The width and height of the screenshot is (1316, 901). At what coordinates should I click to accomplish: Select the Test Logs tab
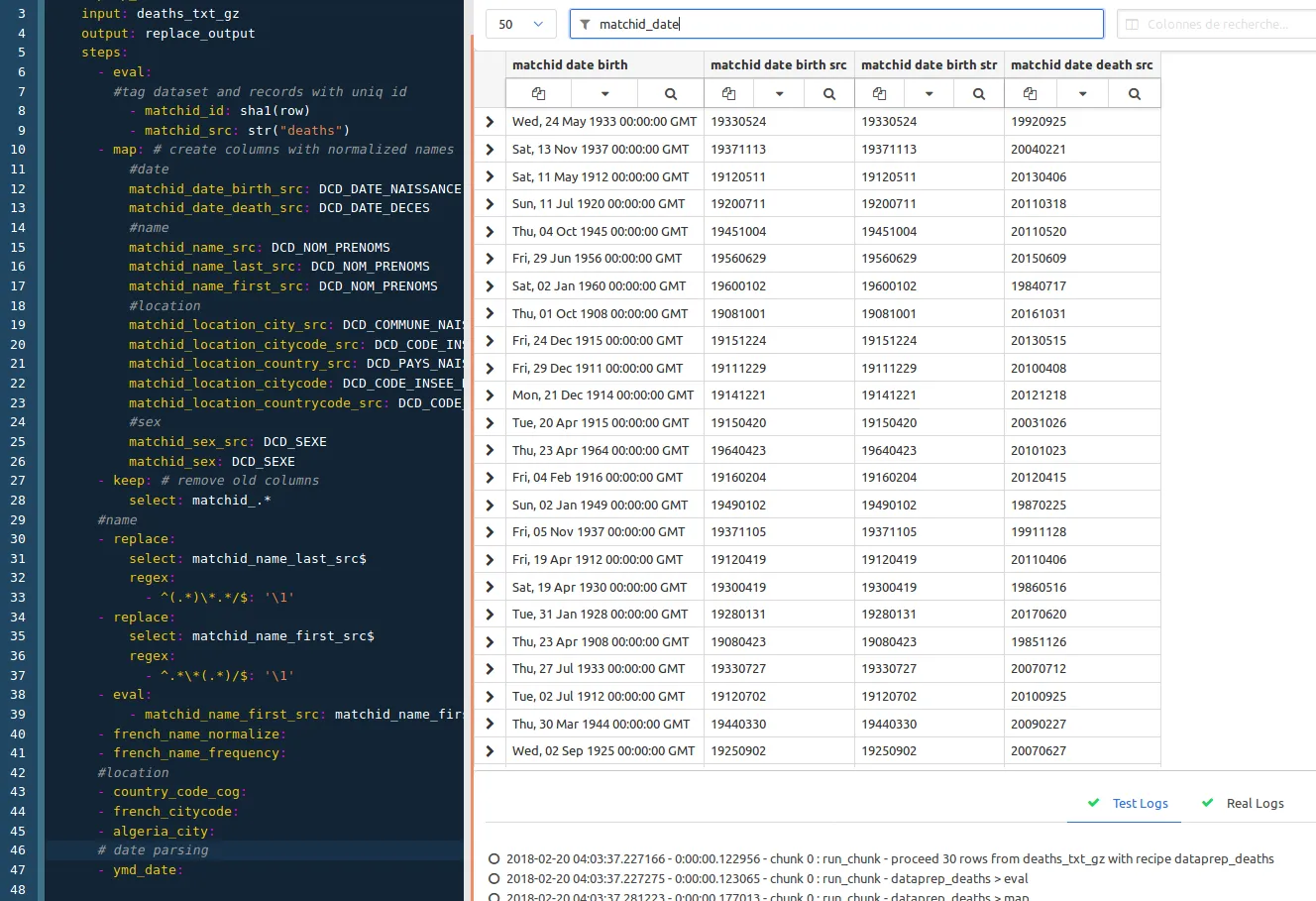1140,803
